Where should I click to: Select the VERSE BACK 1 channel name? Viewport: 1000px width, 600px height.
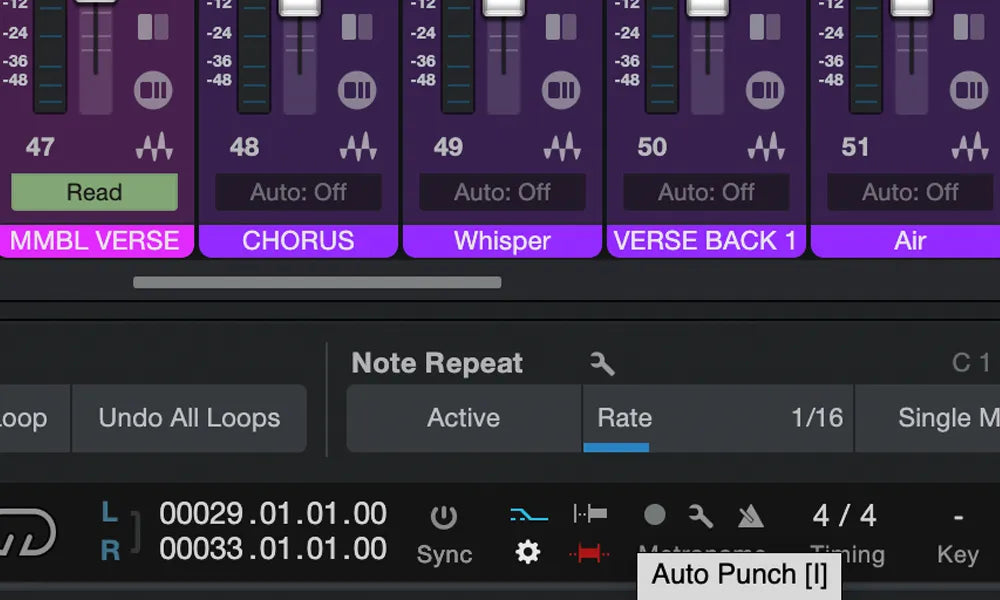pos(706,240)
